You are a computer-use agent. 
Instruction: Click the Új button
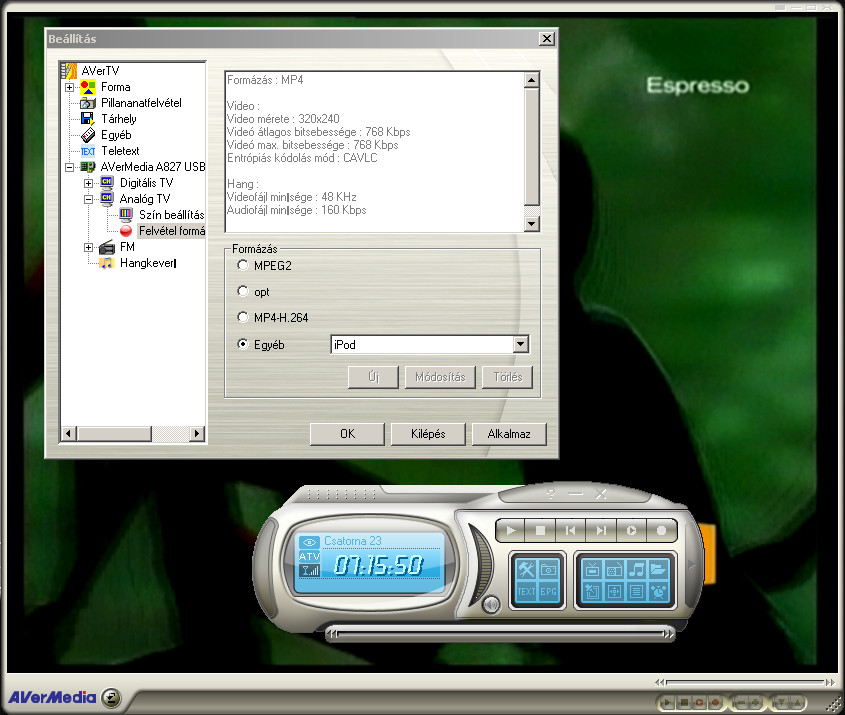[373, 377]
